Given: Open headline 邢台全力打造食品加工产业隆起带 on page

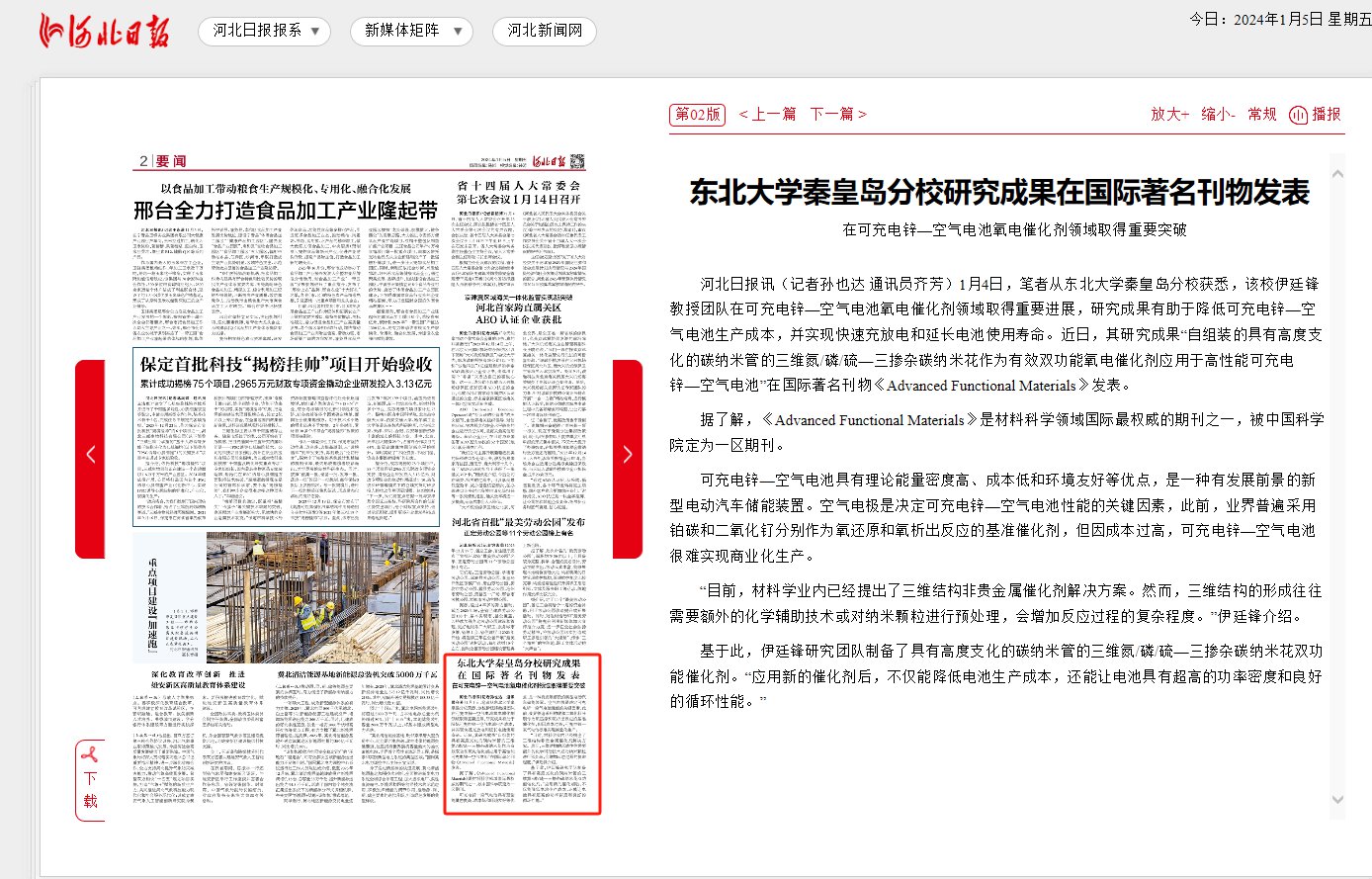Looking at the screenshot, I should (286, 211).
